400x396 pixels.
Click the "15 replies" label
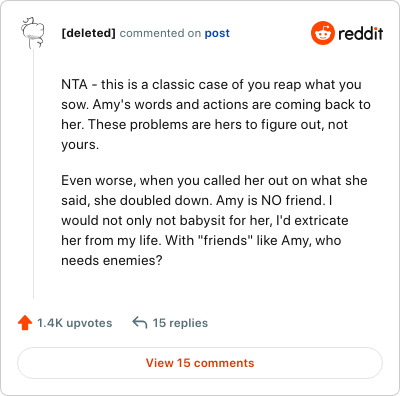point(180,323)
